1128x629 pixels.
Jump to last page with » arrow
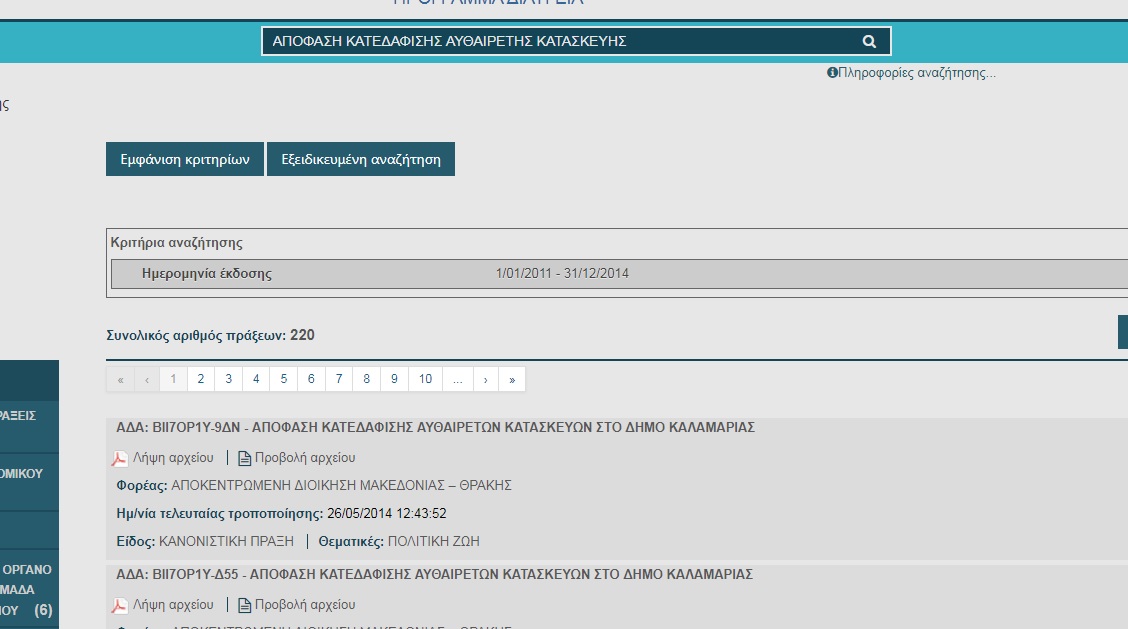point(512,379)
